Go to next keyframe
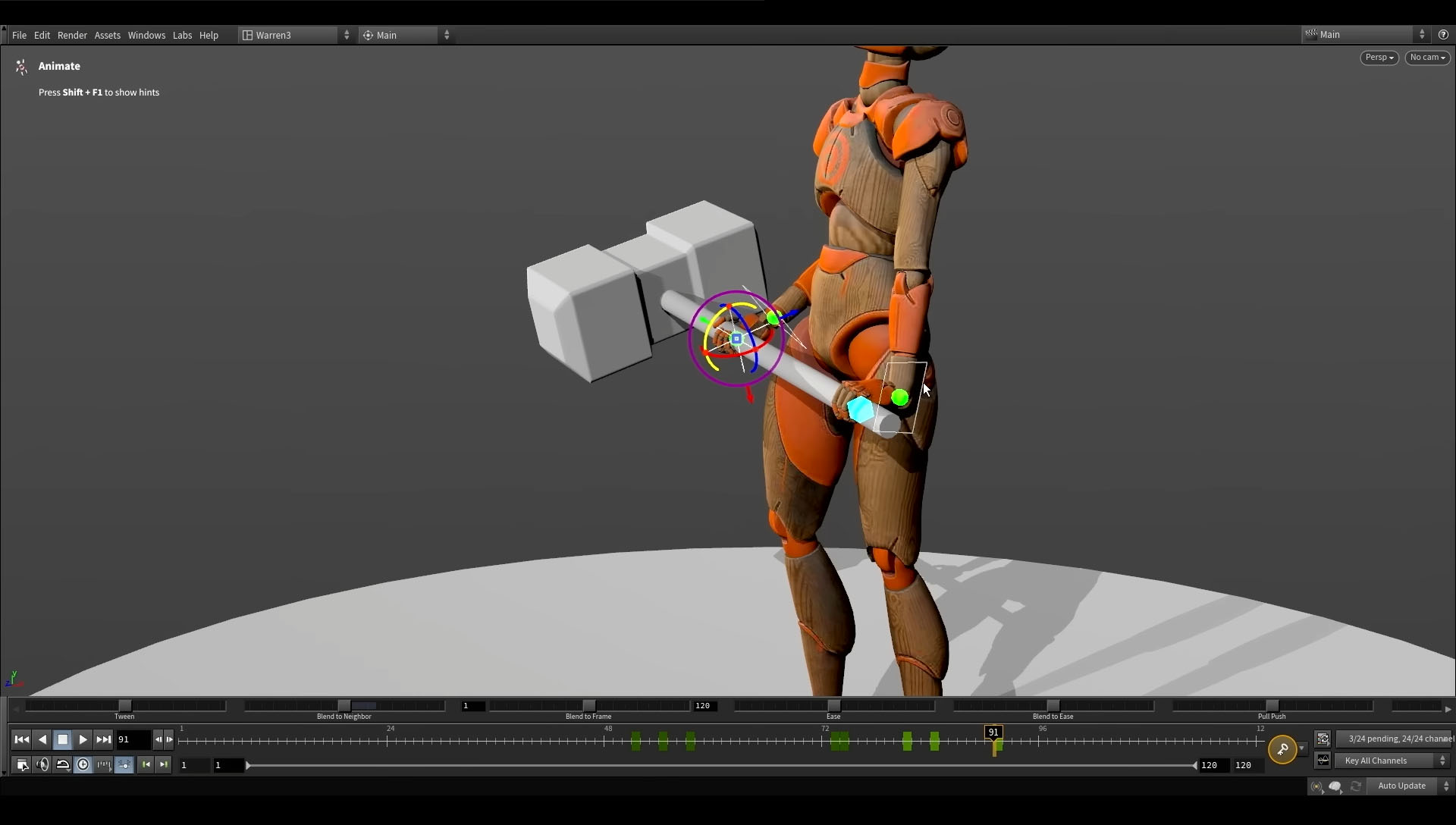 click(x=164, y=764)
